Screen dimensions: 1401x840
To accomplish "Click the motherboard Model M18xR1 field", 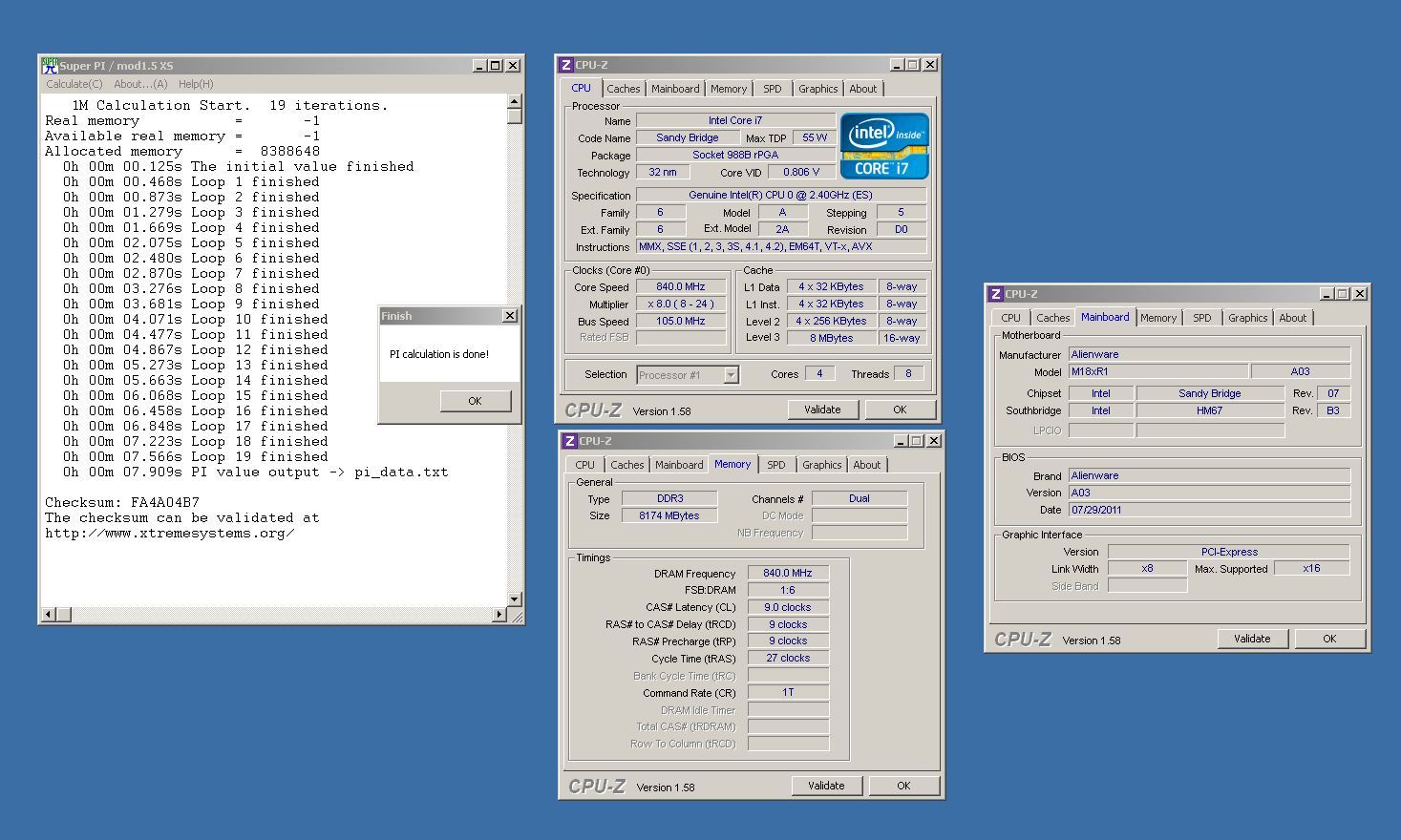I will pos(1157,371).
